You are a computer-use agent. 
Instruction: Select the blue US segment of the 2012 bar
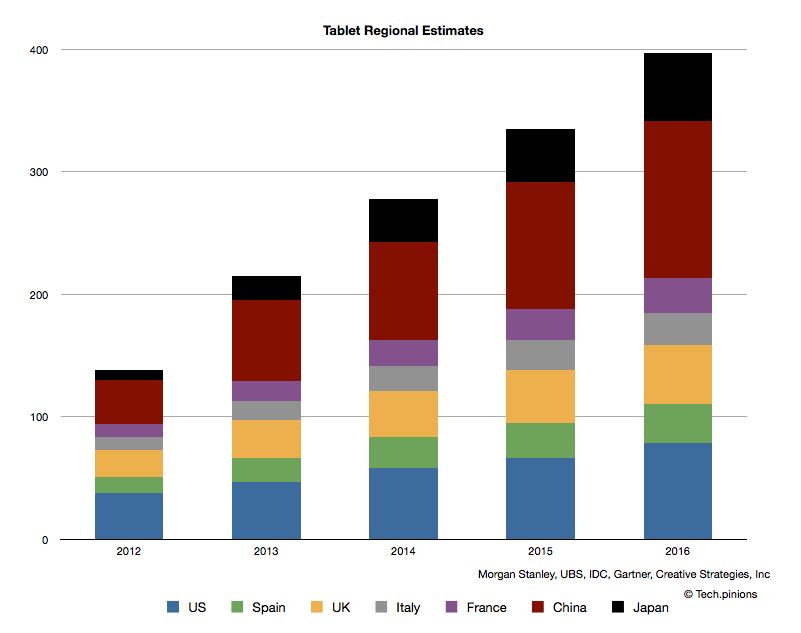129,516
